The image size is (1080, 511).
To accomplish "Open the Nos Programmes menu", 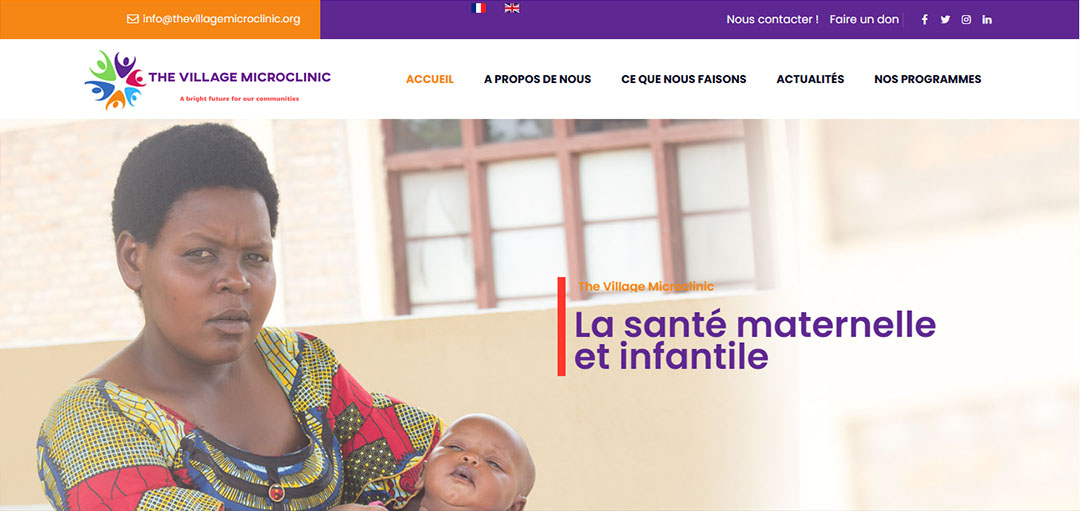I will coord(928,79).
